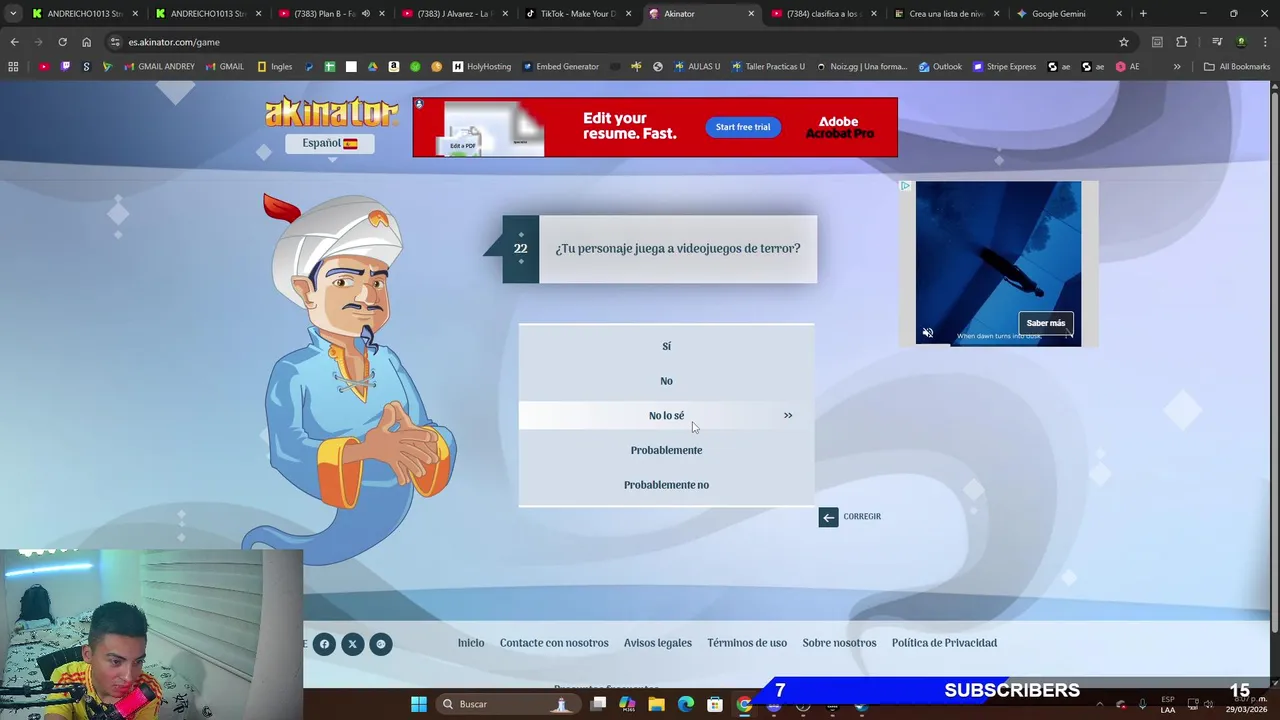This screenshot has height=720, width=1280.
Task: Open the All Bookmarks folder
Action: click(1237, 67)
